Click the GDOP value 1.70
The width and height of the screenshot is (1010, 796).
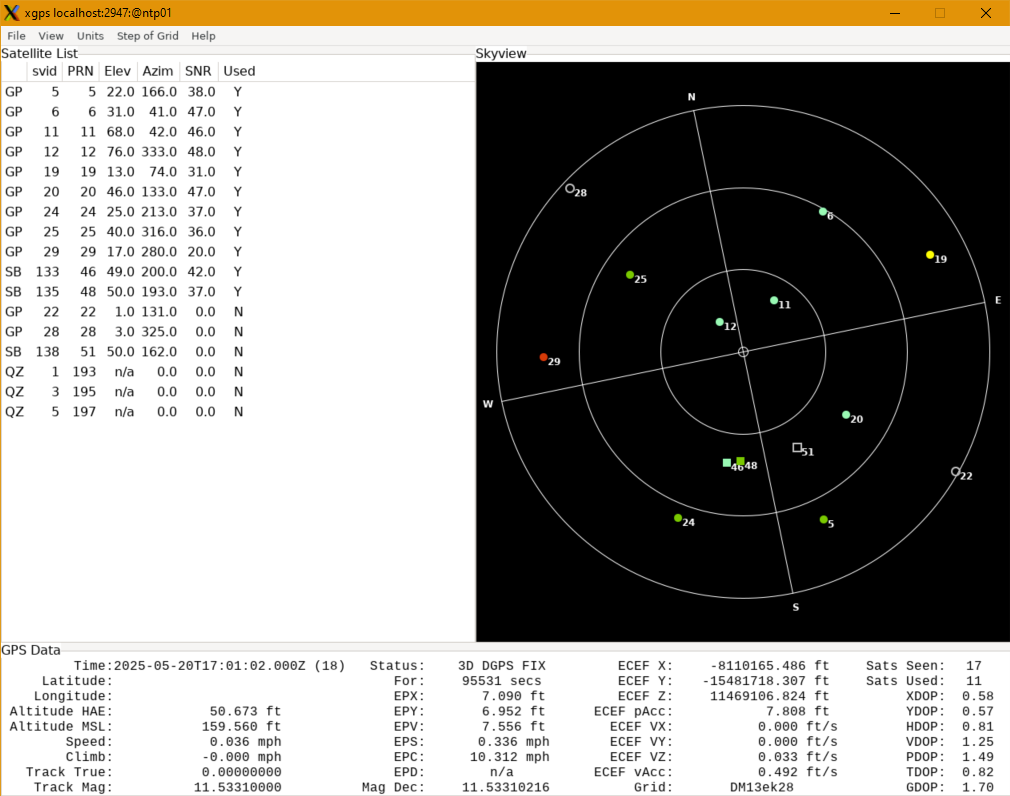pos(978,788)
